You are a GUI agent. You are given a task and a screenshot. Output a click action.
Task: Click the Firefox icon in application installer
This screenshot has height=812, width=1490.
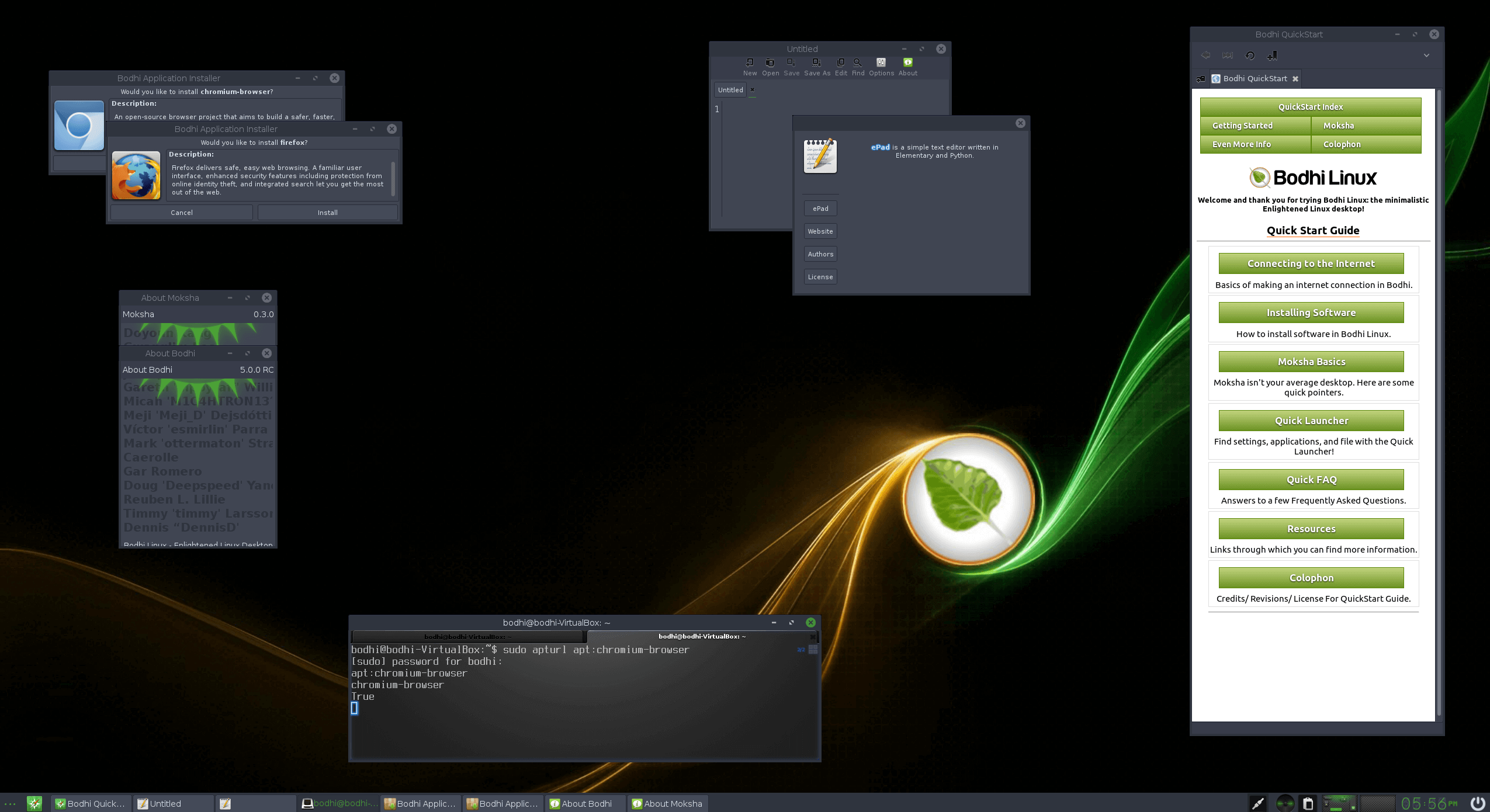(136, 175)
